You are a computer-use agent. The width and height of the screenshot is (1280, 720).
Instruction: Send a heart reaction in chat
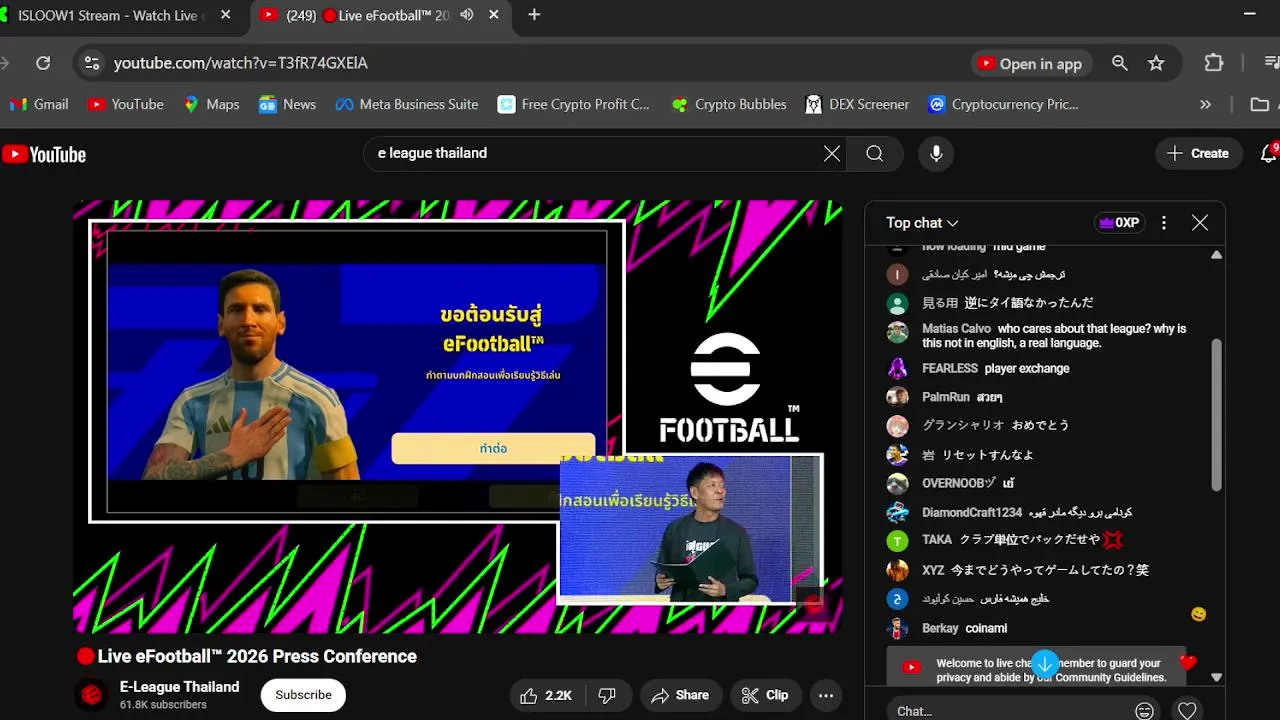pos(1187,711)
